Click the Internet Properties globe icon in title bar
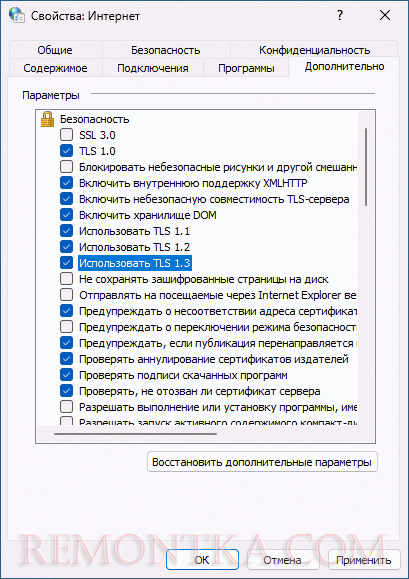 tap(16, 16)
